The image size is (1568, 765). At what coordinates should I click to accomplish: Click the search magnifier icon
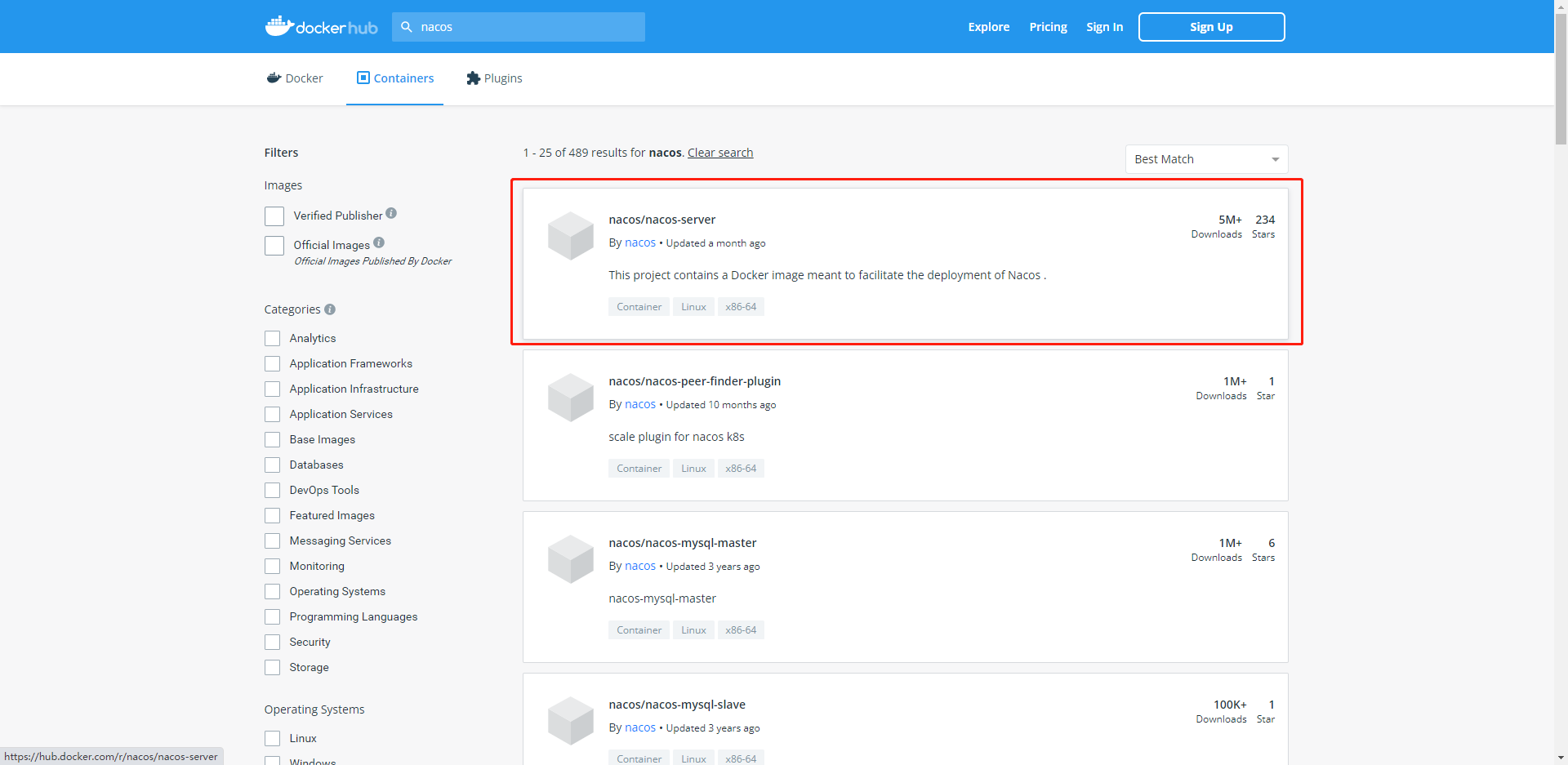click(x=407, y=27)
